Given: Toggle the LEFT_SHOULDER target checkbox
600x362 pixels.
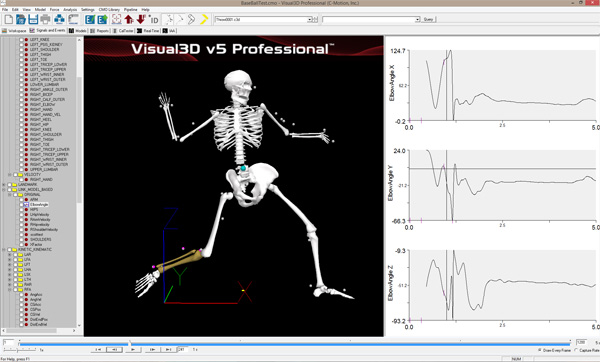Looking at the screenshot, I should tap(21, 49).
